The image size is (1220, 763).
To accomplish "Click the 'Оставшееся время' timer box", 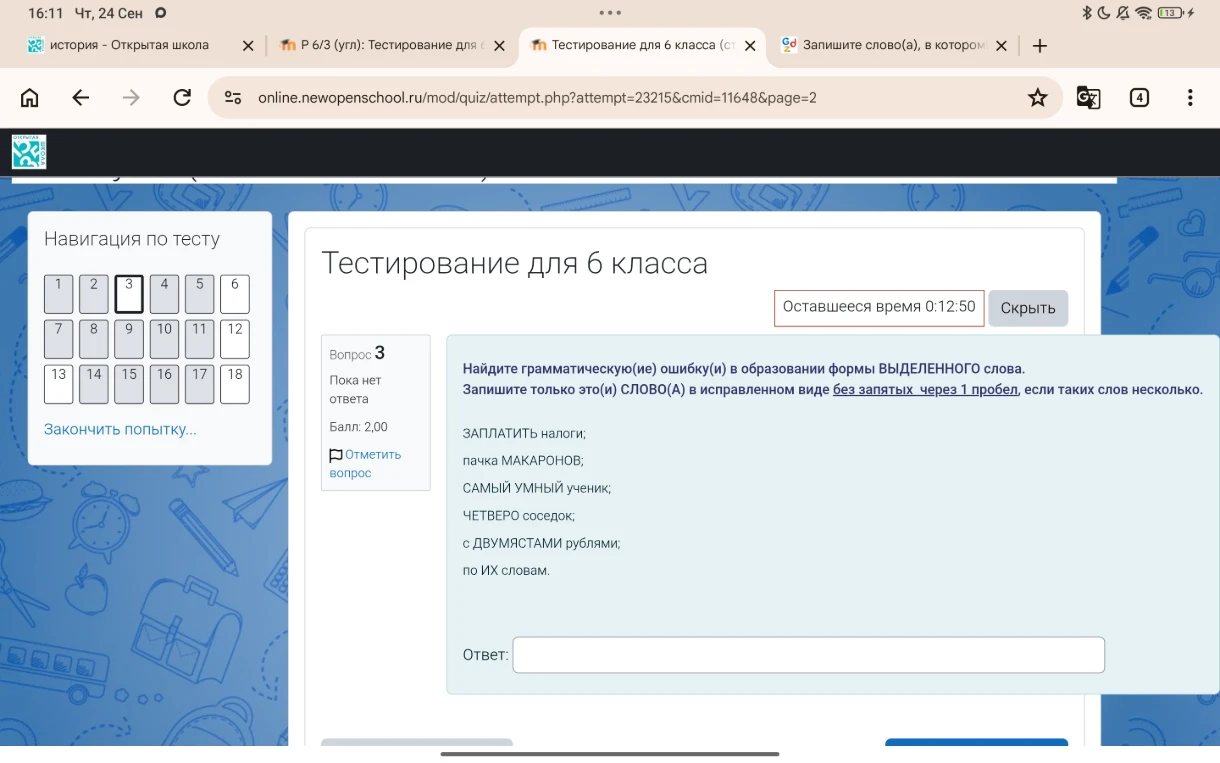I will tap(879, 307).
